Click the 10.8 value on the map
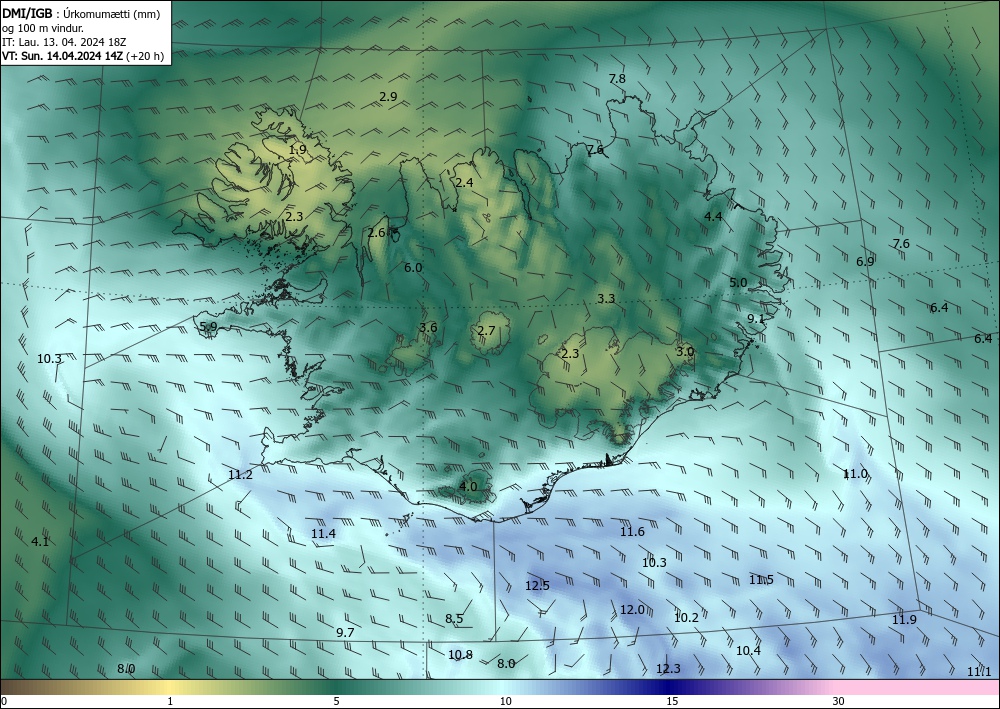 pos(460,655)
